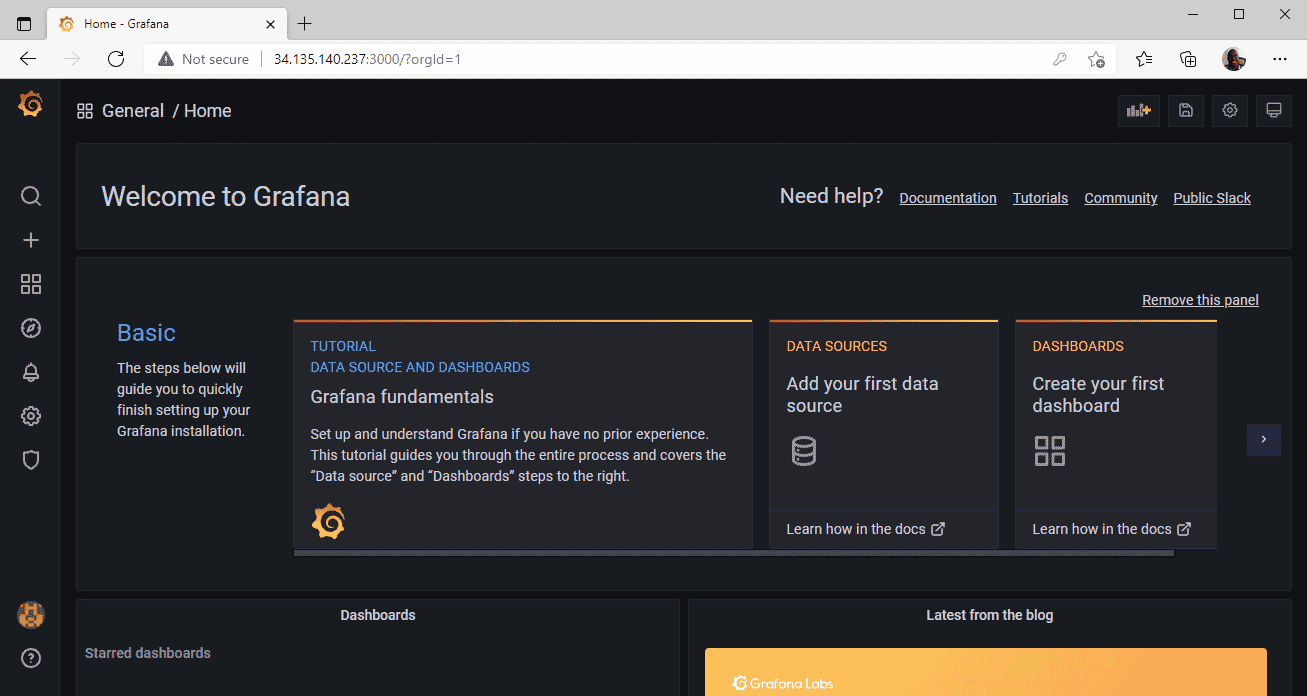The image size is (1307, 696).
Task: Click the Not secure site warning
Action: [x=203, y=59]
